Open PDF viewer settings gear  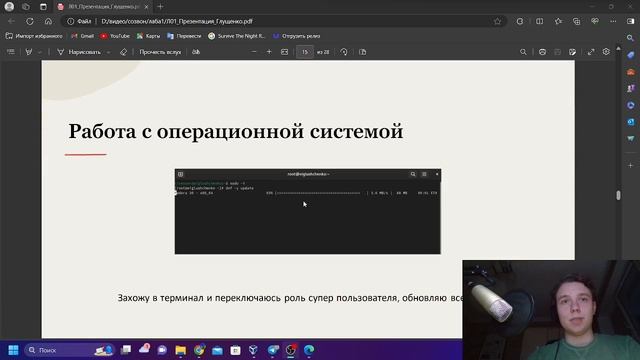pyautogui.click(x=606, y=52)
